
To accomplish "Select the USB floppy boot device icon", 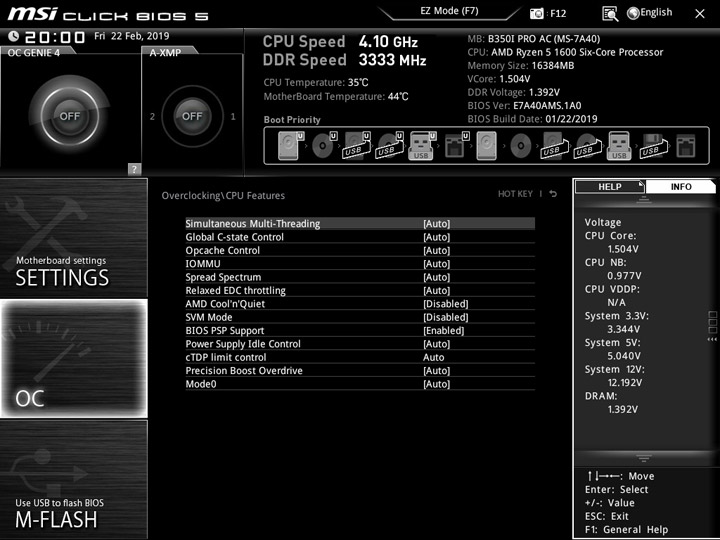I will [653, 146].
